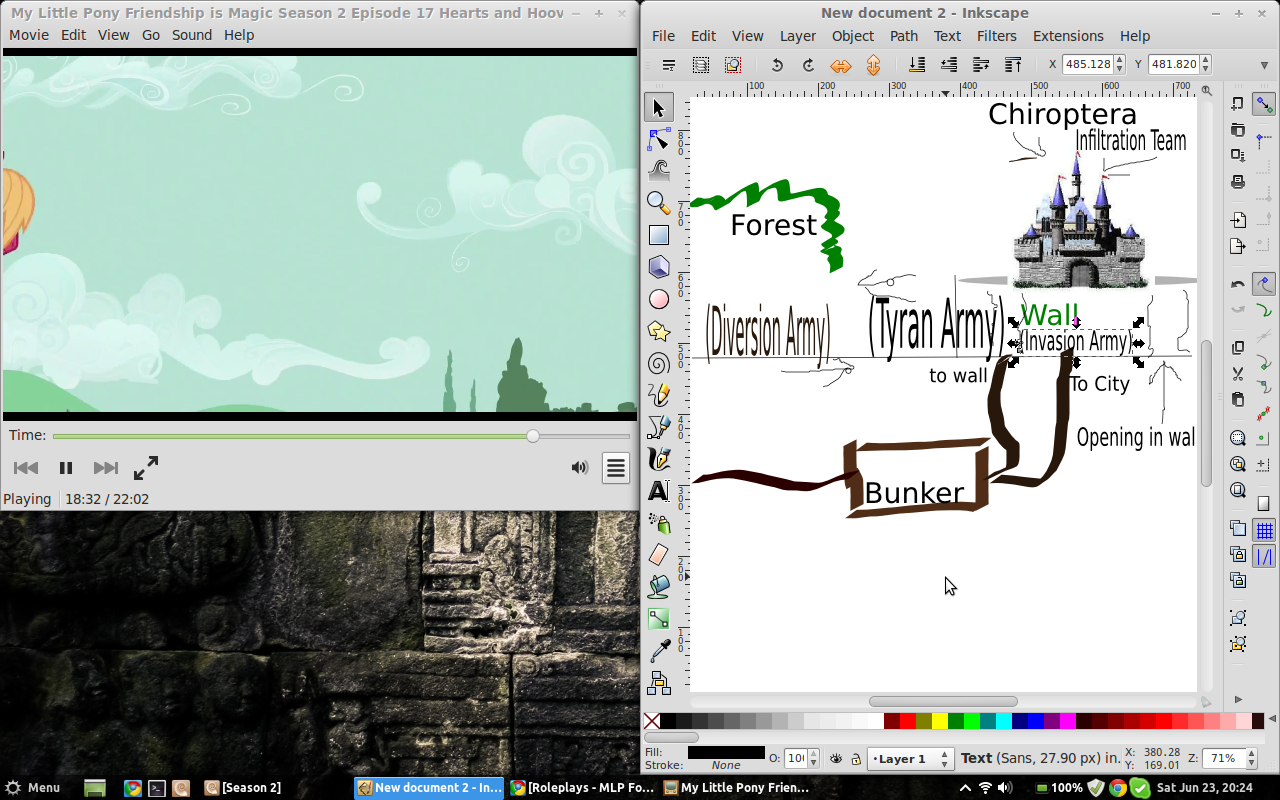Open Inkscape's Path menu
The height and width of the screenshot is (800, 1280).
904,36
